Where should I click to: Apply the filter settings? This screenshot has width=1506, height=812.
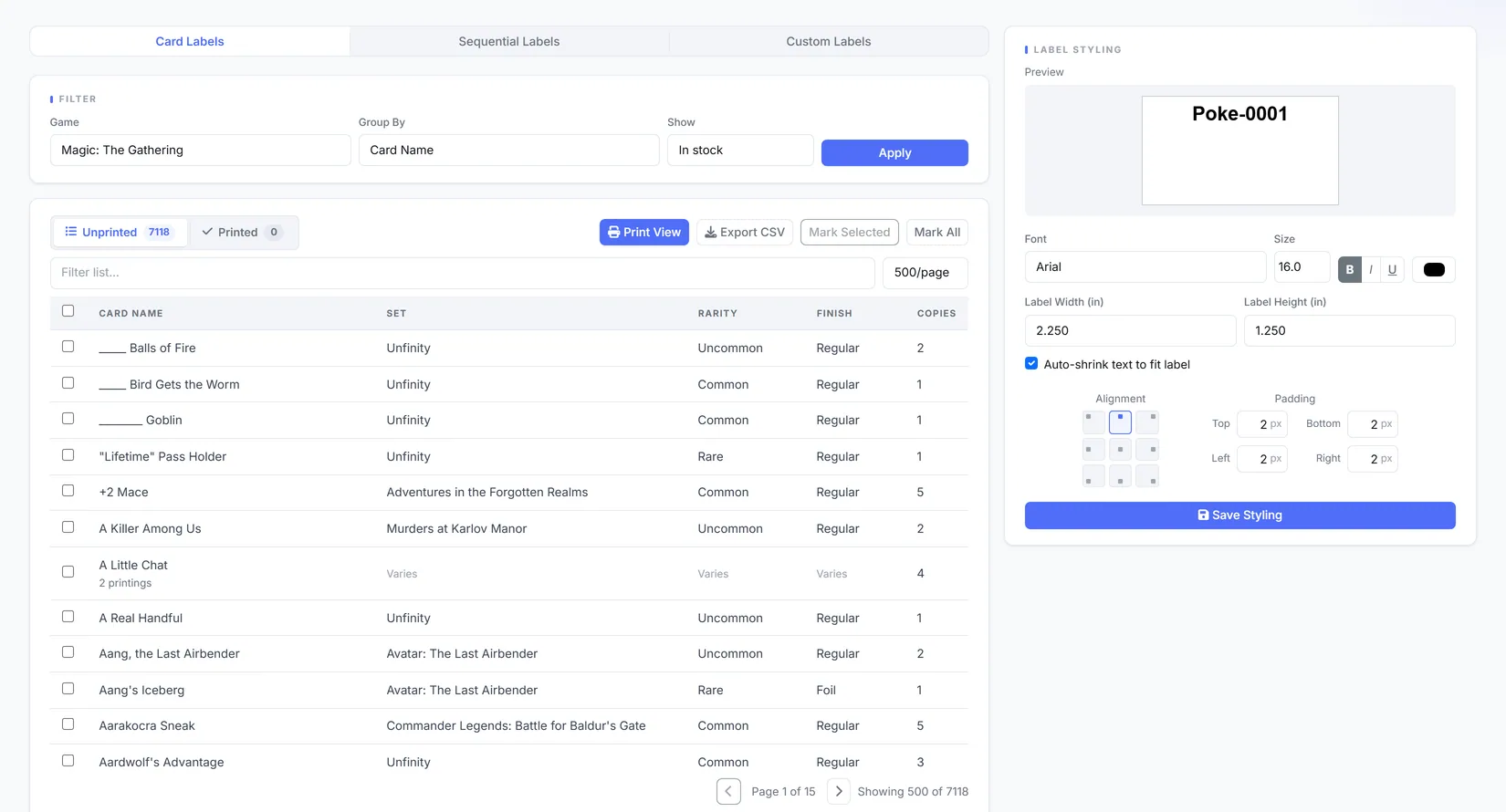tap(894, 153)
